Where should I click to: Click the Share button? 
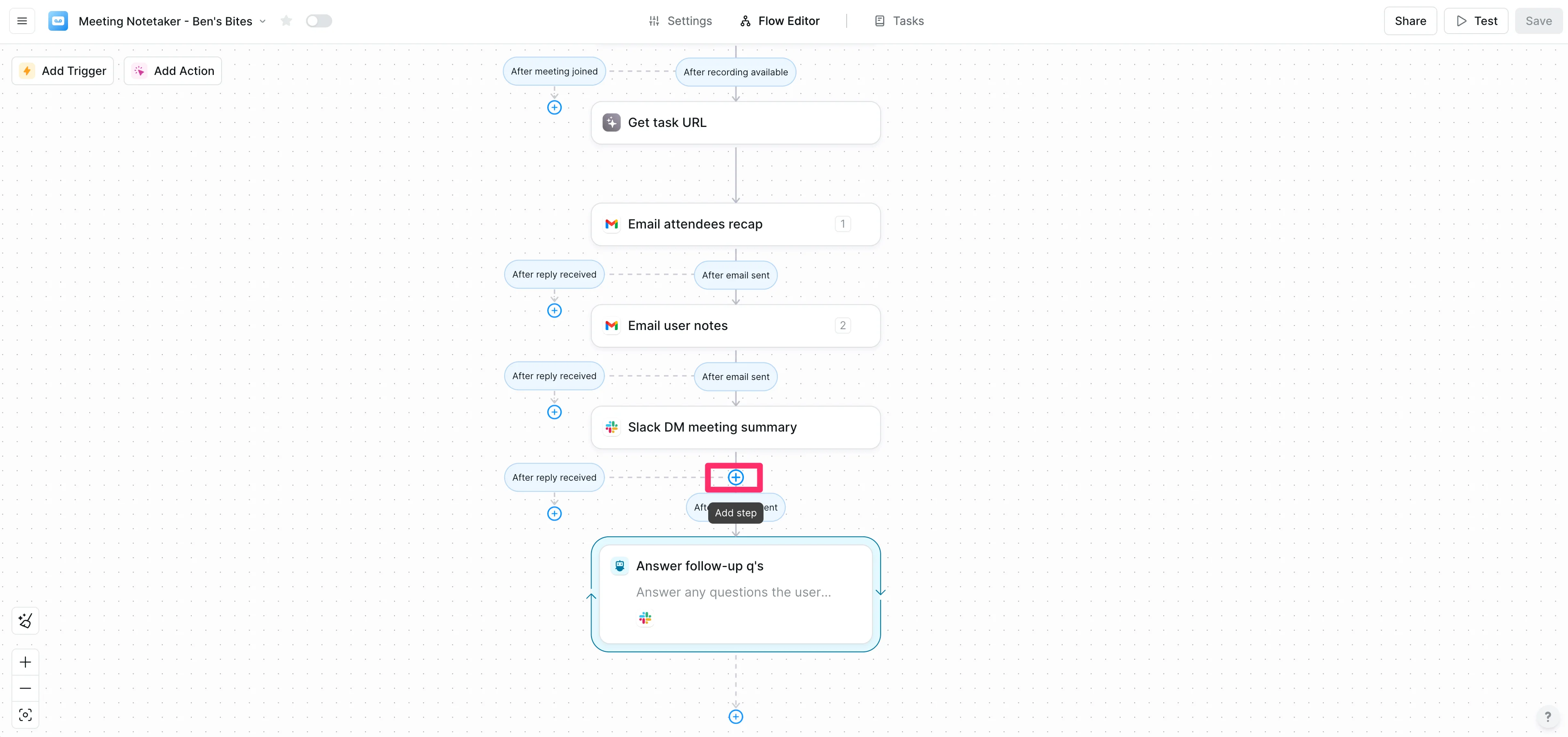[x=1410, y=21]
